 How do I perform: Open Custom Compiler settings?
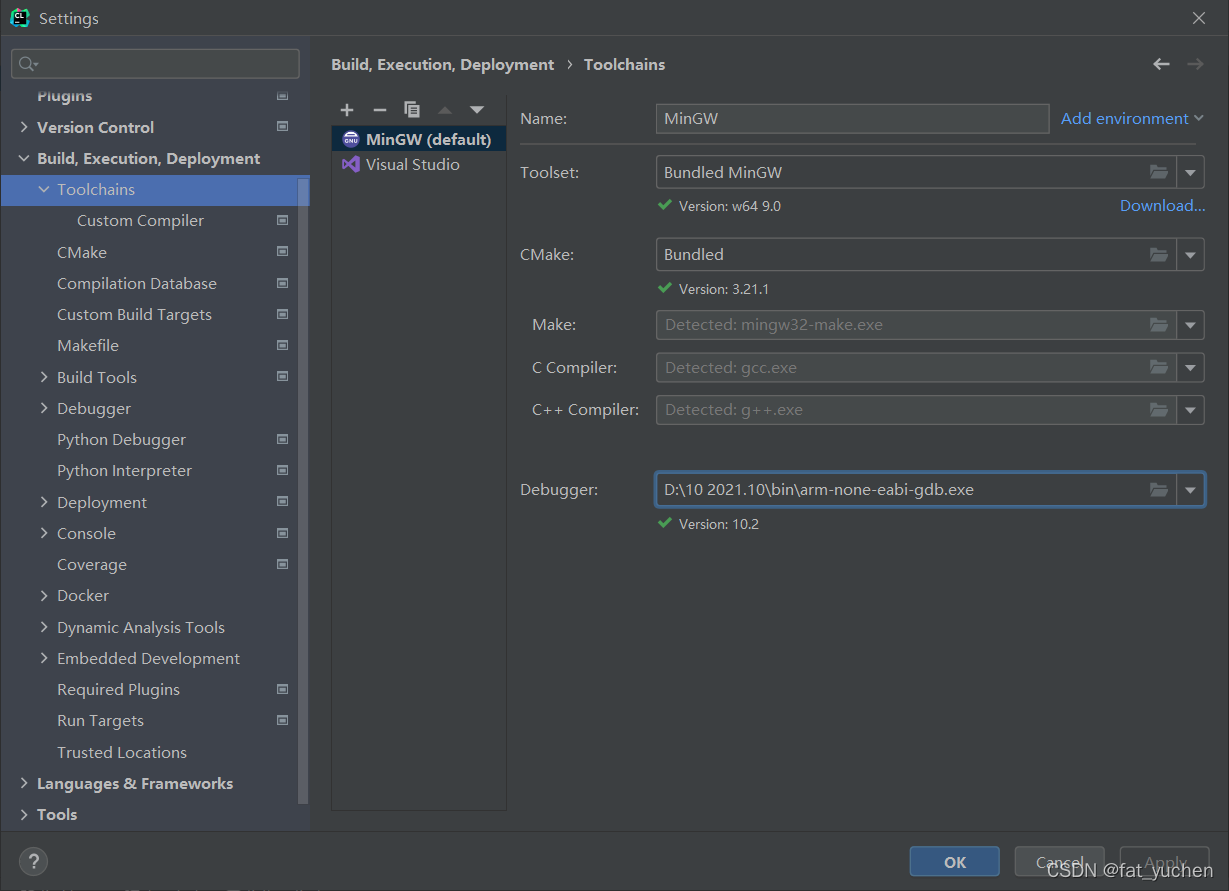coord(140,220)
